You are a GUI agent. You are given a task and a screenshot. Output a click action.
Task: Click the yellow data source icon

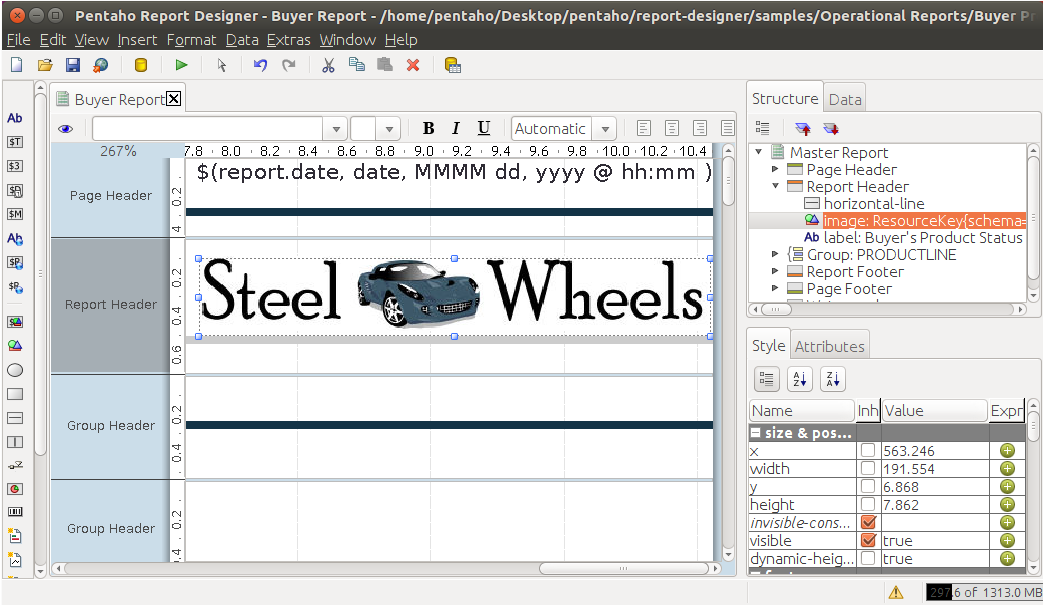coord(140,65)
